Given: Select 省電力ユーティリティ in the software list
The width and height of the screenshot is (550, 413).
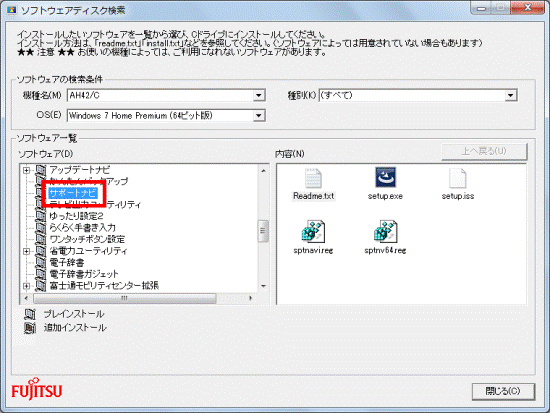Looking at the screenshot, I should [88, 251].
